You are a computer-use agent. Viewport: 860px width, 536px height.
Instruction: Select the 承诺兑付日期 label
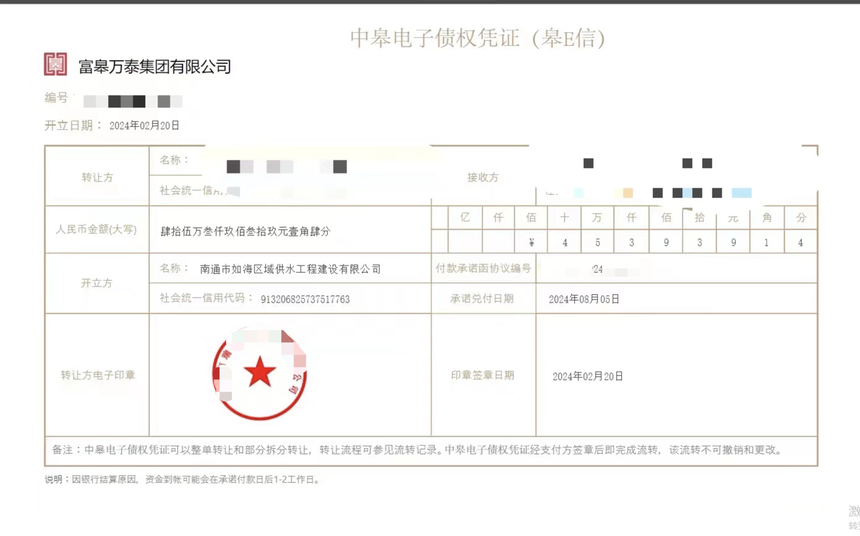tap(482, 298)
